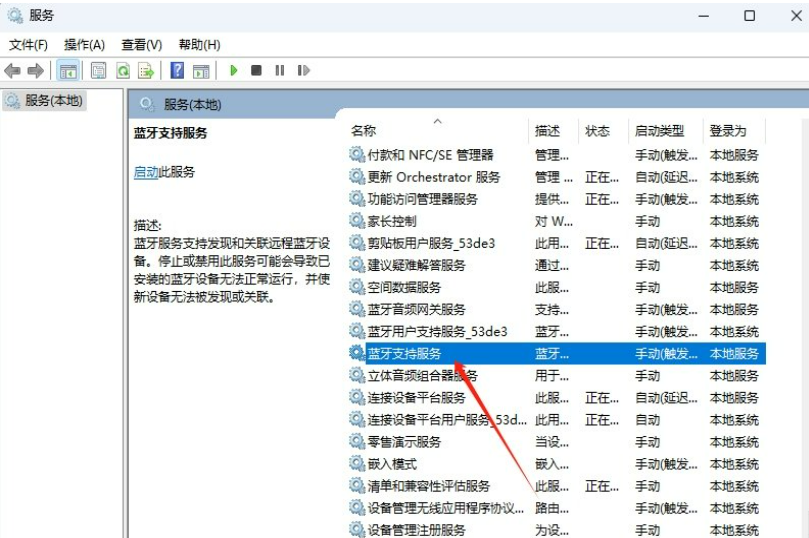The height and width of the screenshot is (538, 809).
Task: Click the gear icon beside 建议疑难解答服务
Action: (x=357, y=264)
